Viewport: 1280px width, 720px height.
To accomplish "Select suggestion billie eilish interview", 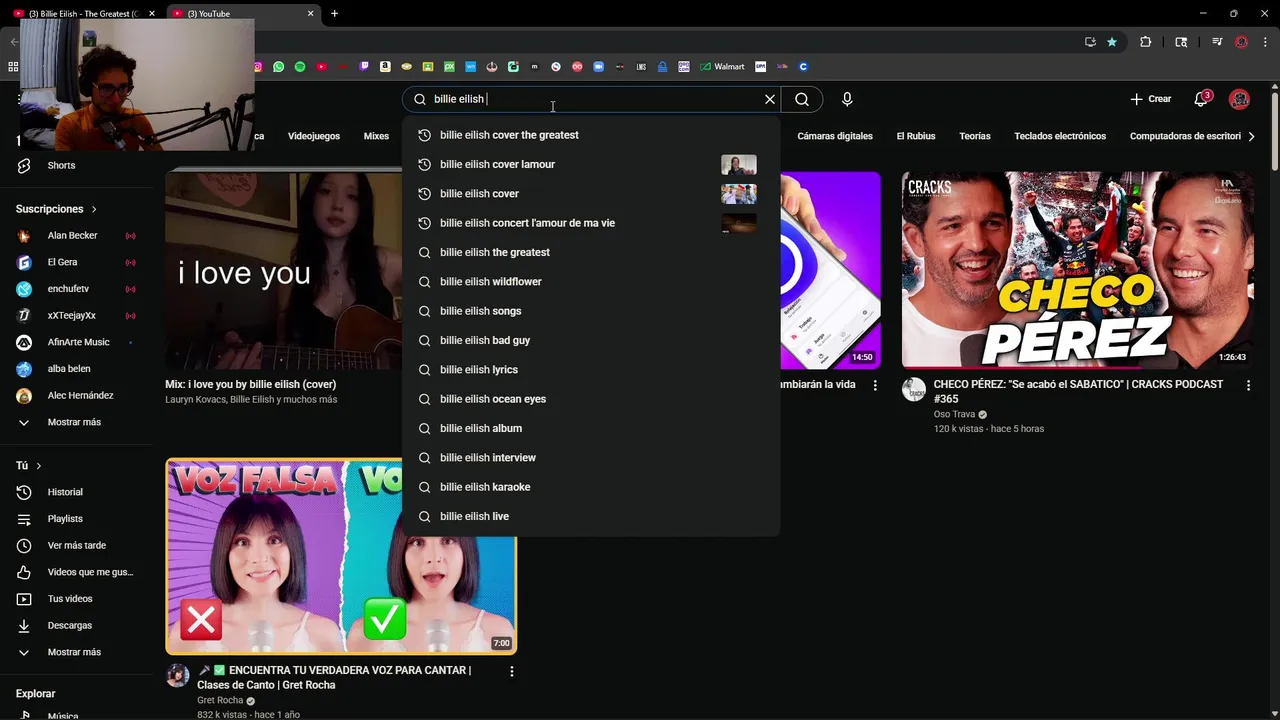I will click(591, 457).
